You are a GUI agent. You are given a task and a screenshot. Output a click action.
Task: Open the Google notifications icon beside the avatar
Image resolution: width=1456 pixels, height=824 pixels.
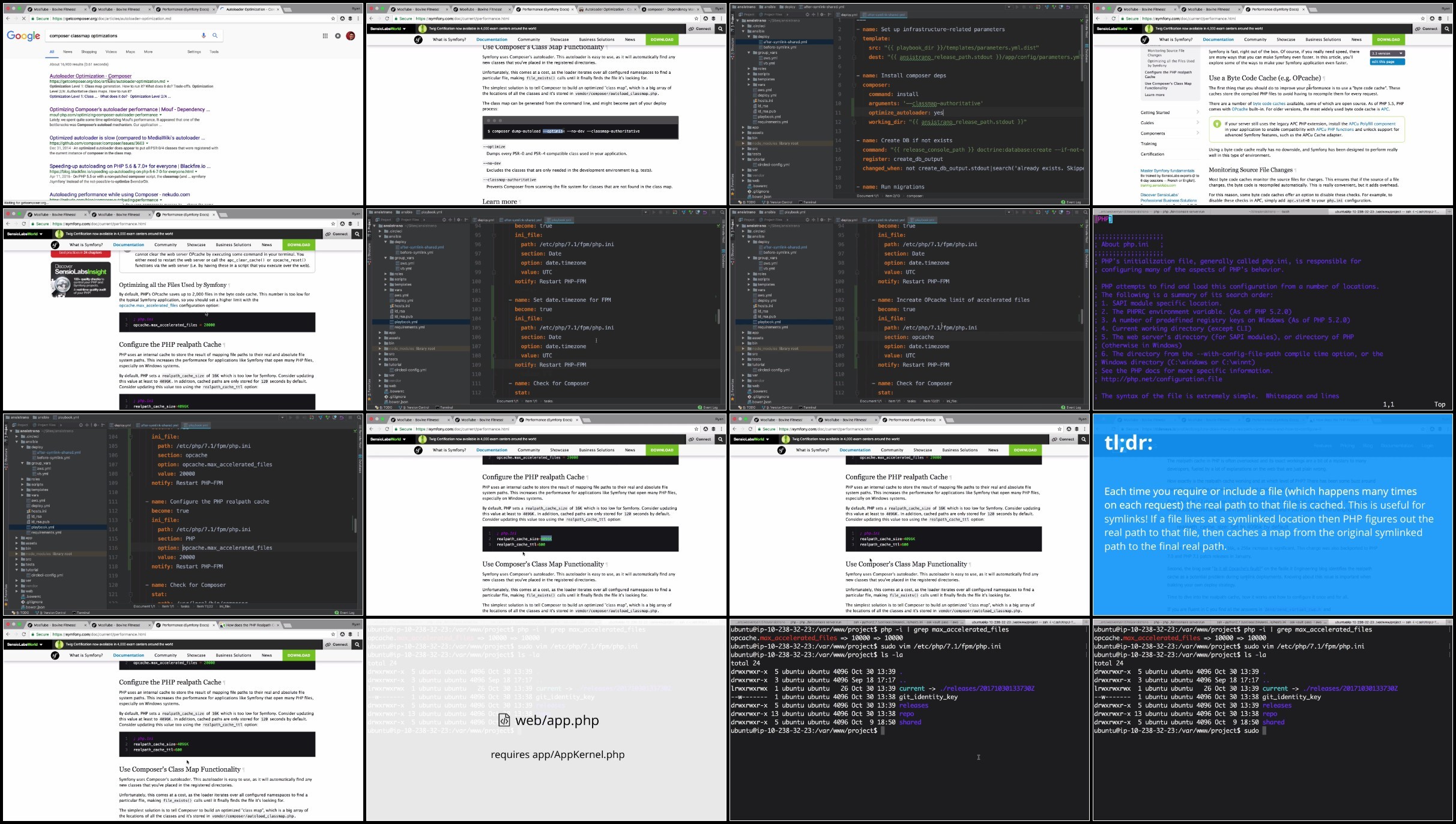[x=338, y=36]
